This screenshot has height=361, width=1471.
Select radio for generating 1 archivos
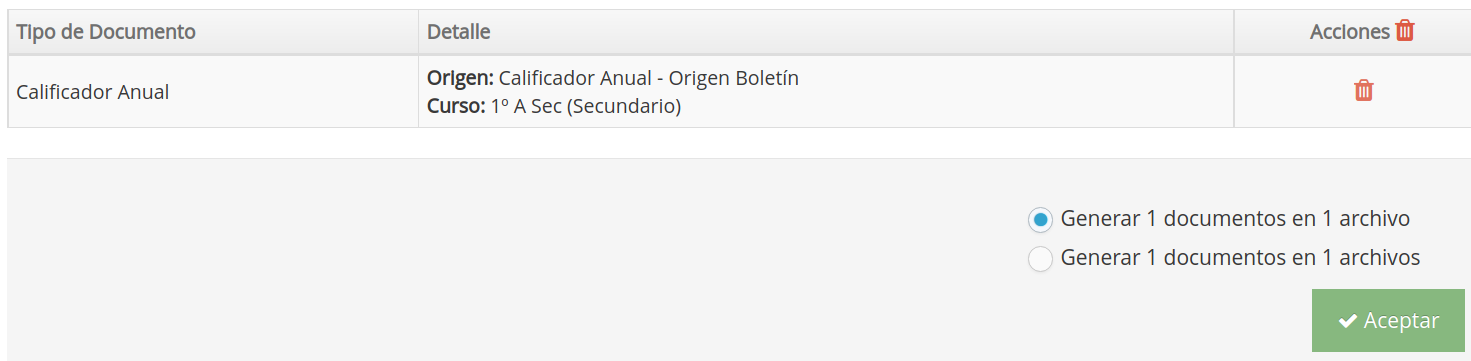pyautogui.click(x=1040, y=258)
